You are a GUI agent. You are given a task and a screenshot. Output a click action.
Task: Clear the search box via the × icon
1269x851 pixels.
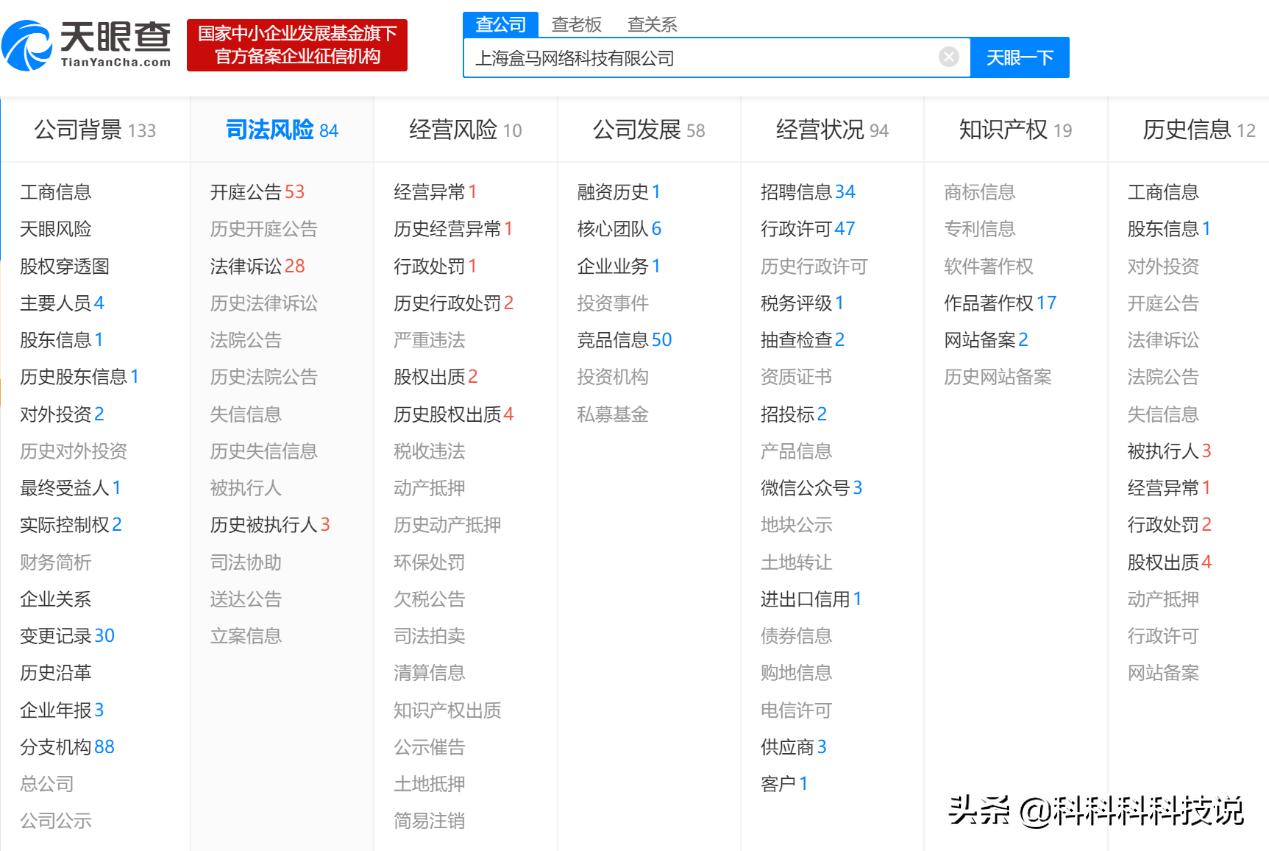(947, 57)
